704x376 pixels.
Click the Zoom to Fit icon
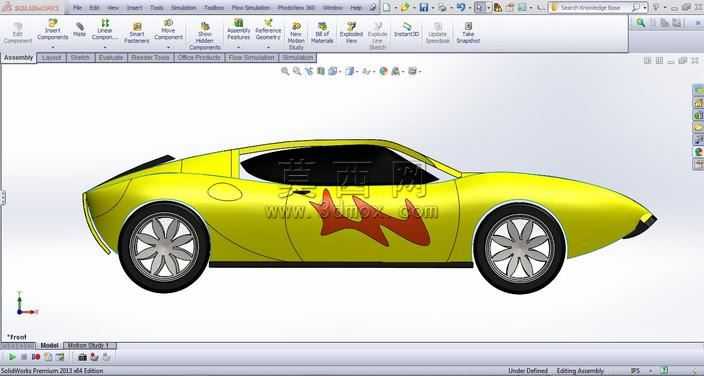(x=285, y=71)
